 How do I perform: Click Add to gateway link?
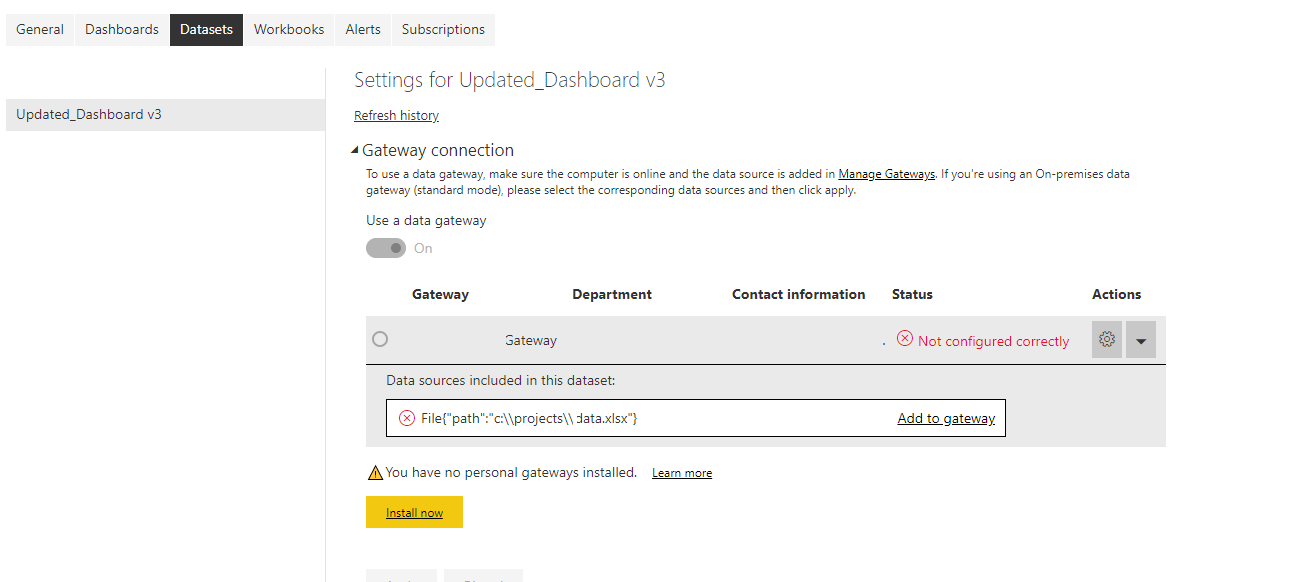click(x=946, y=418)
